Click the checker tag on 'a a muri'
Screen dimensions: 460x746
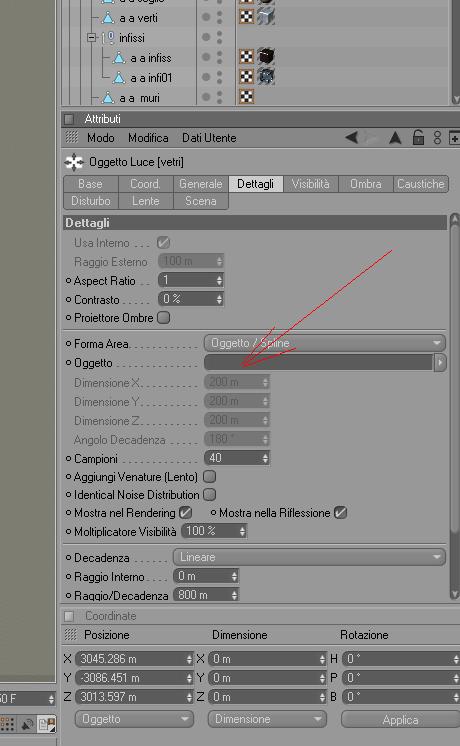point(246,97)
